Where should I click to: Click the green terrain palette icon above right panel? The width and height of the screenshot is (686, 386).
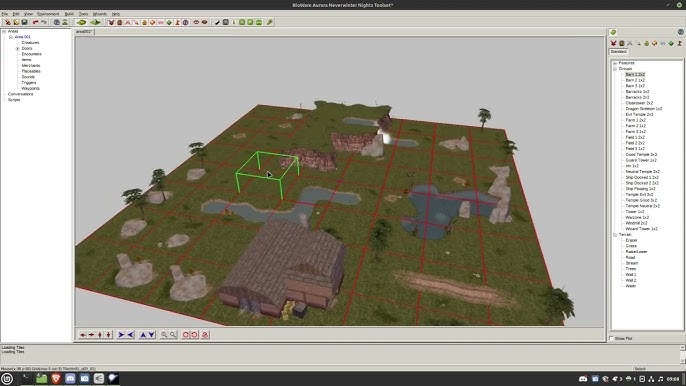coord(613,32)
